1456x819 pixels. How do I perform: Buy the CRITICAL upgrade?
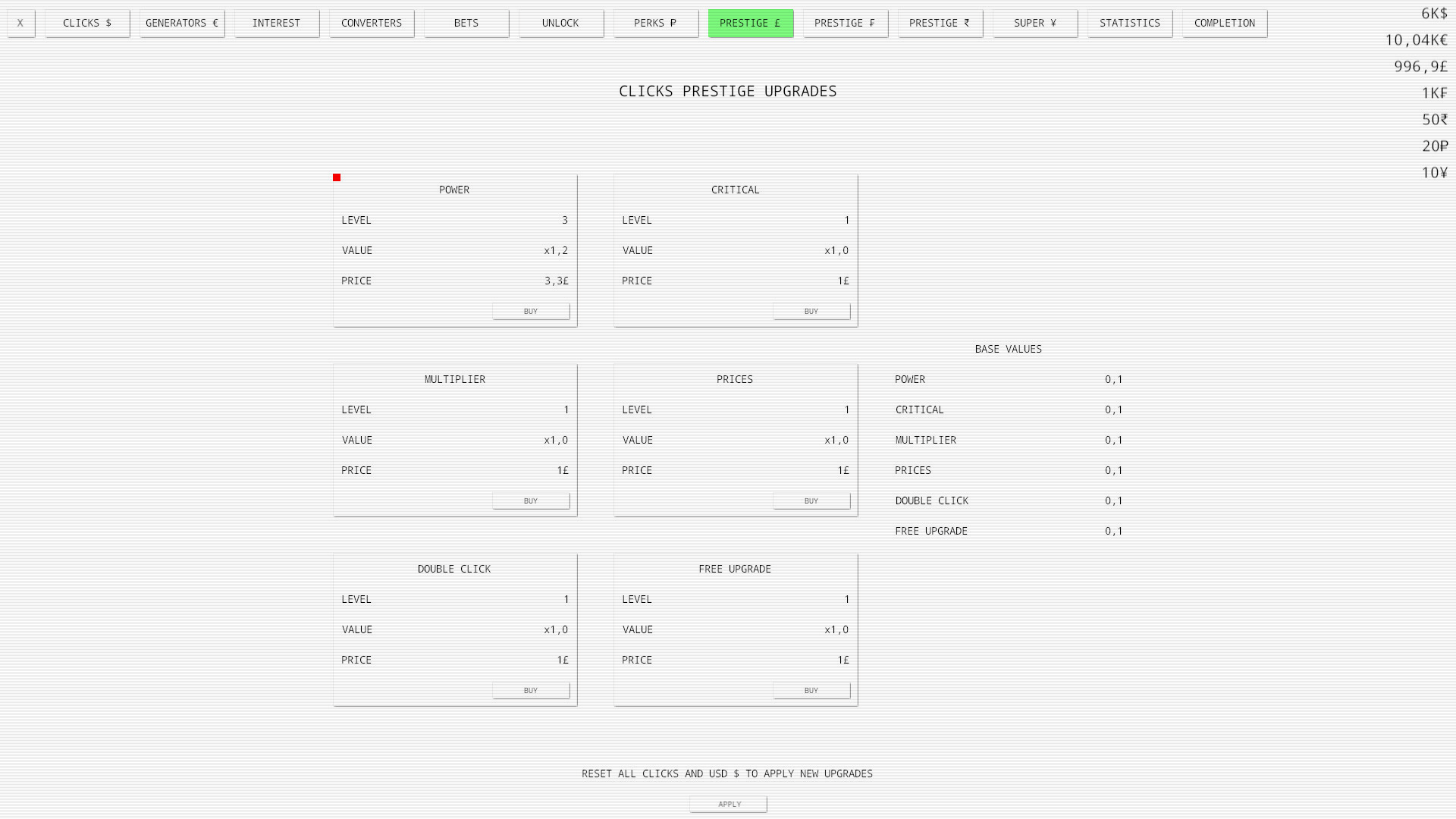(811, 311)
